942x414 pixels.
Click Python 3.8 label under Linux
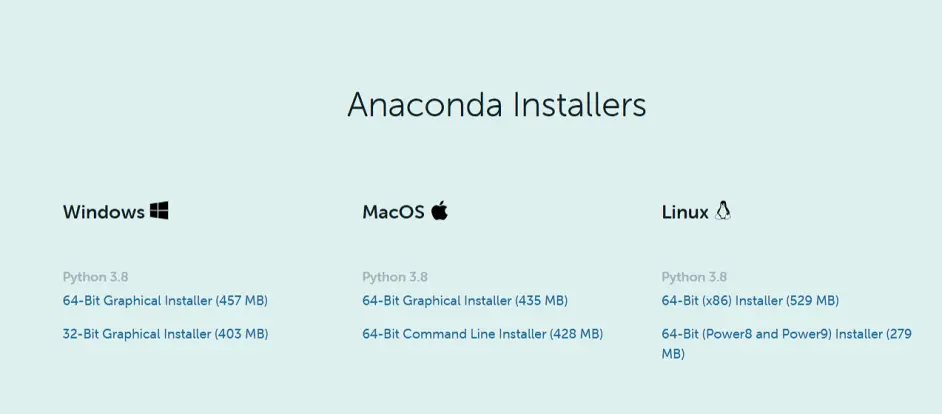tap(694, 277)
